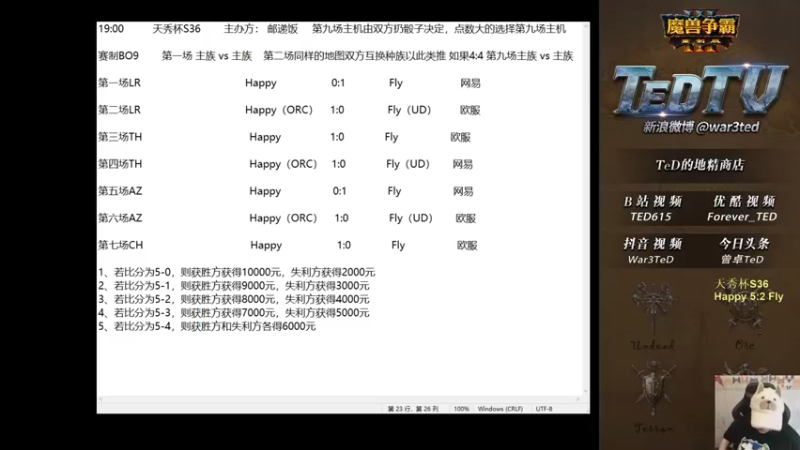This screenshot has width=800, height=450.
Task: Click 第五场AZ row label
Action: (120, 191)
